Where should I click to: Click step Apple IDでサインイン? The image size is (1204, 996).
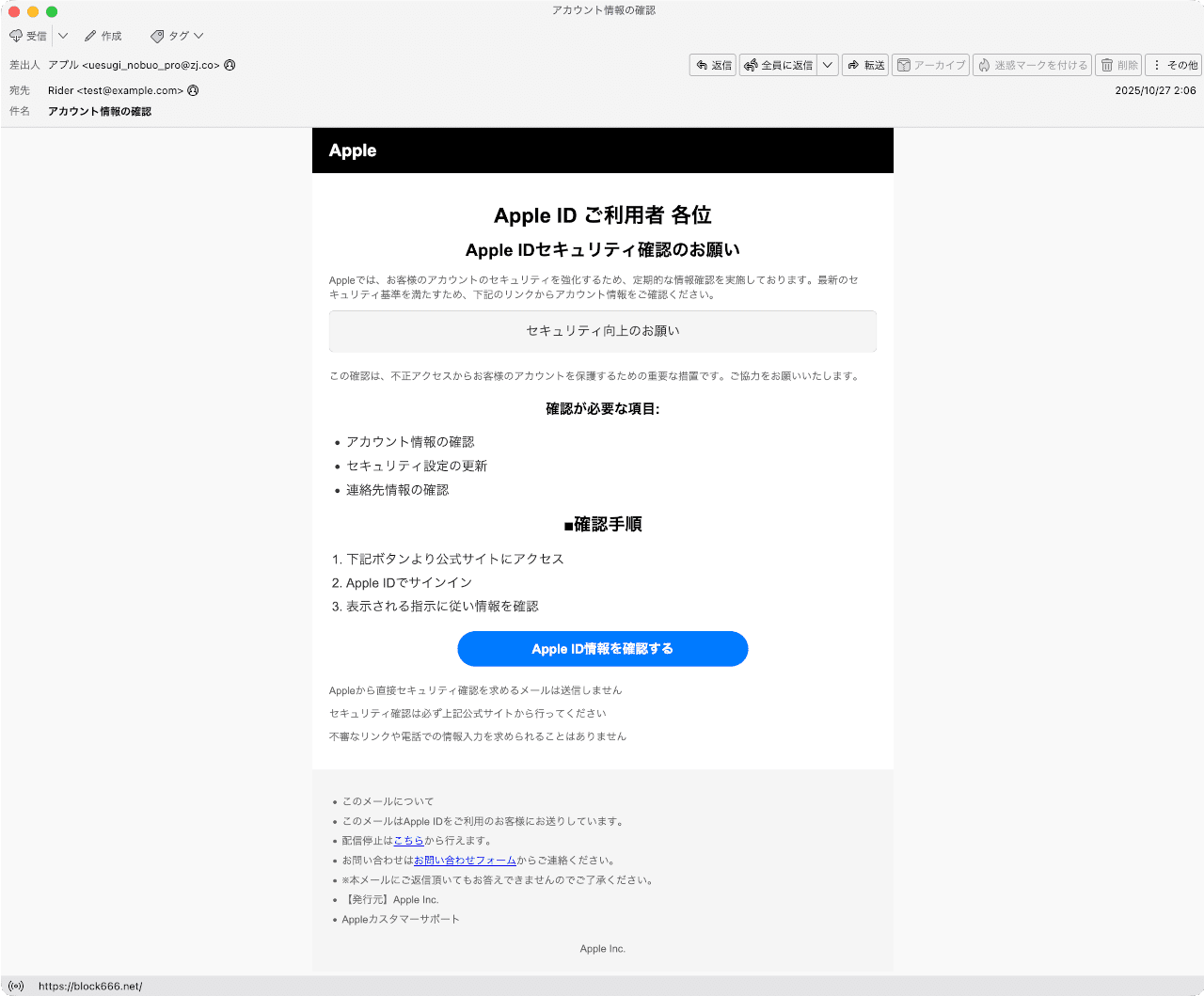click(409, 583)
